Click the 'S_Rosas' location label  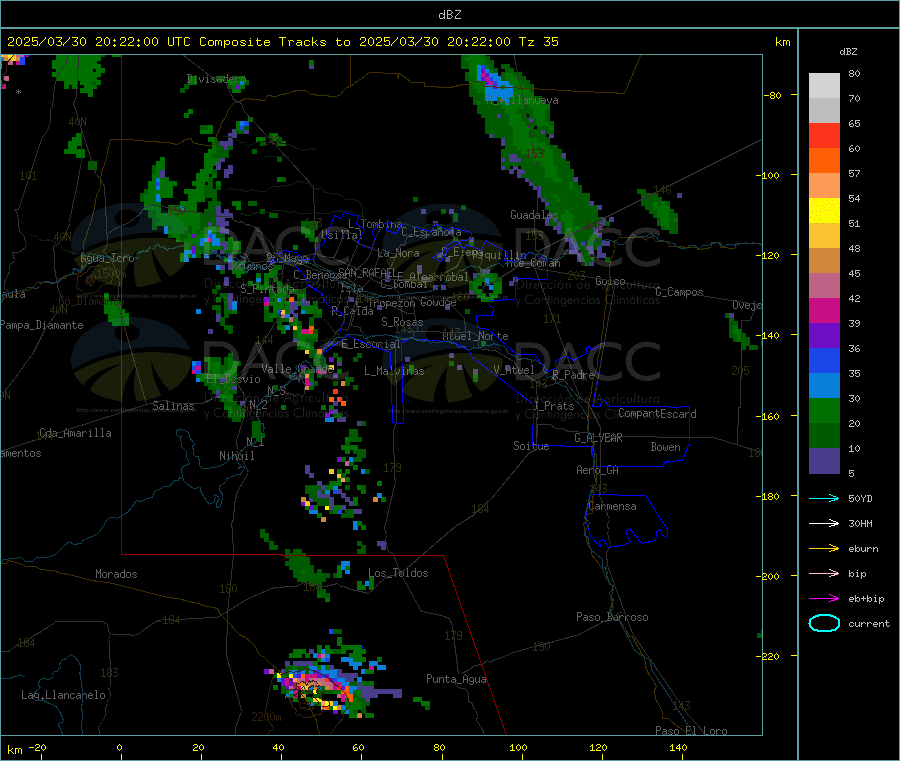point(402,322)
